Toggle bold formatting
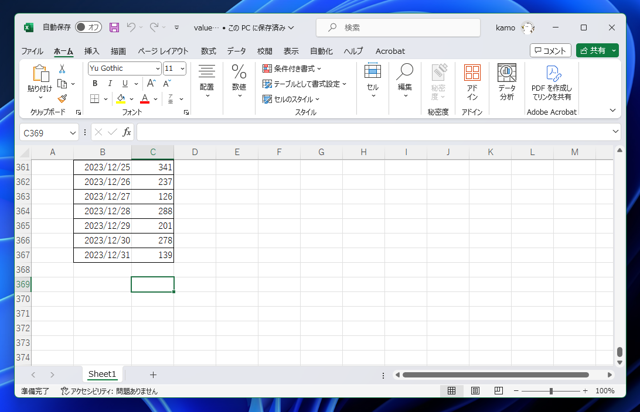The height and width of the screenshot is (412, 640). tap(95, 84)
